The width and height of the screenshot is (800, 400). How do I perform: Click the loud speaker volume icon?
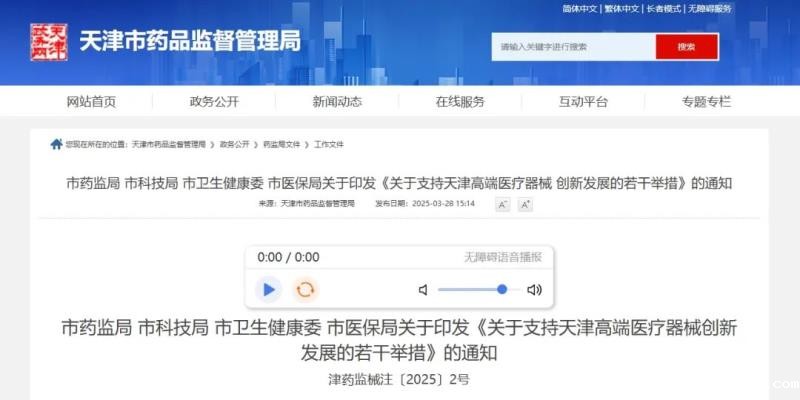click(534, 290)
